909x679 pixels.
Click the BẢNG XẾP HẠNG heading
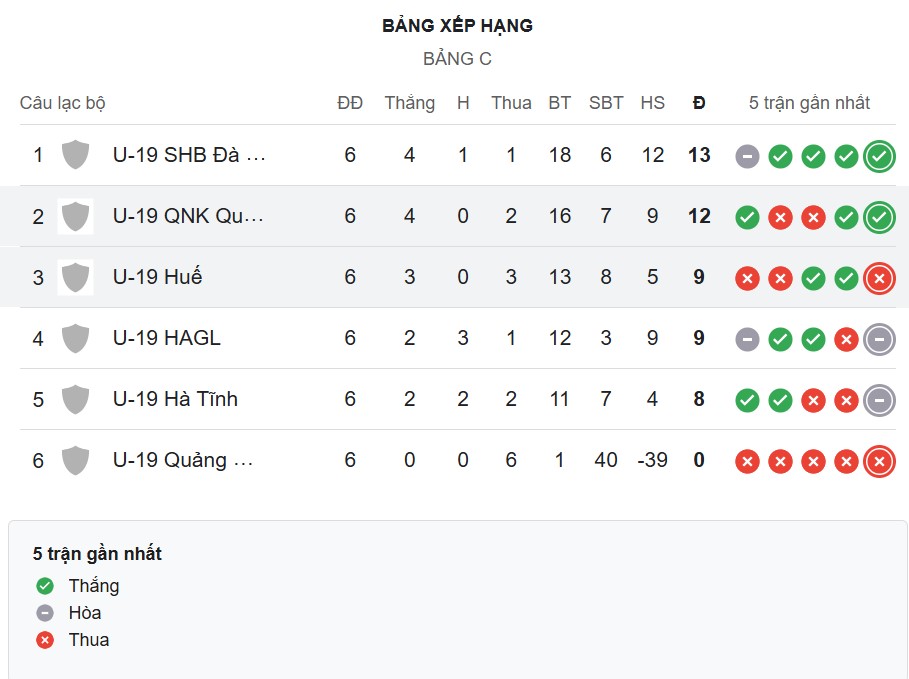[x=457, y=26]
